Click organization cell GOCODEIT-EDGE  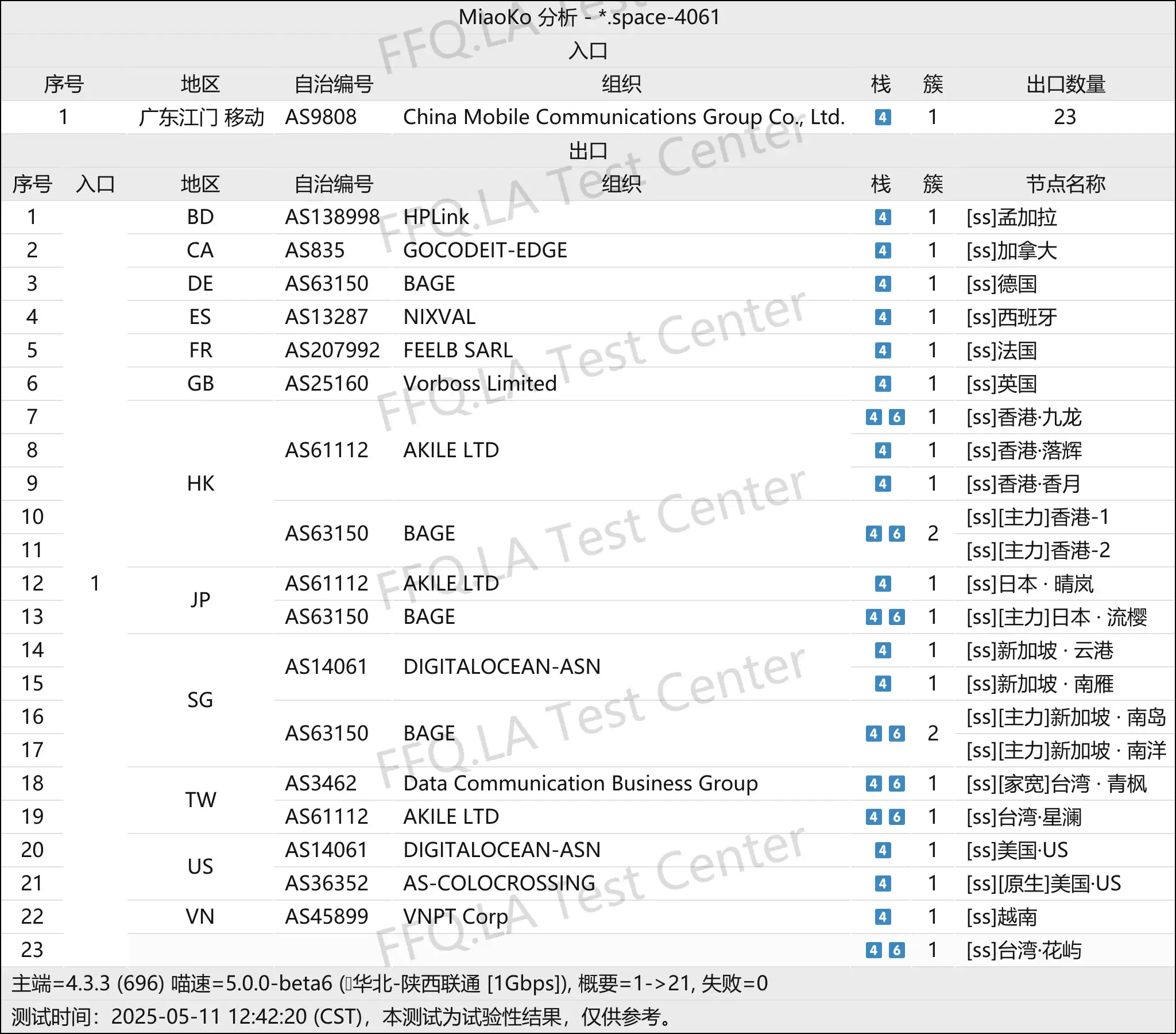click(485, 250)
